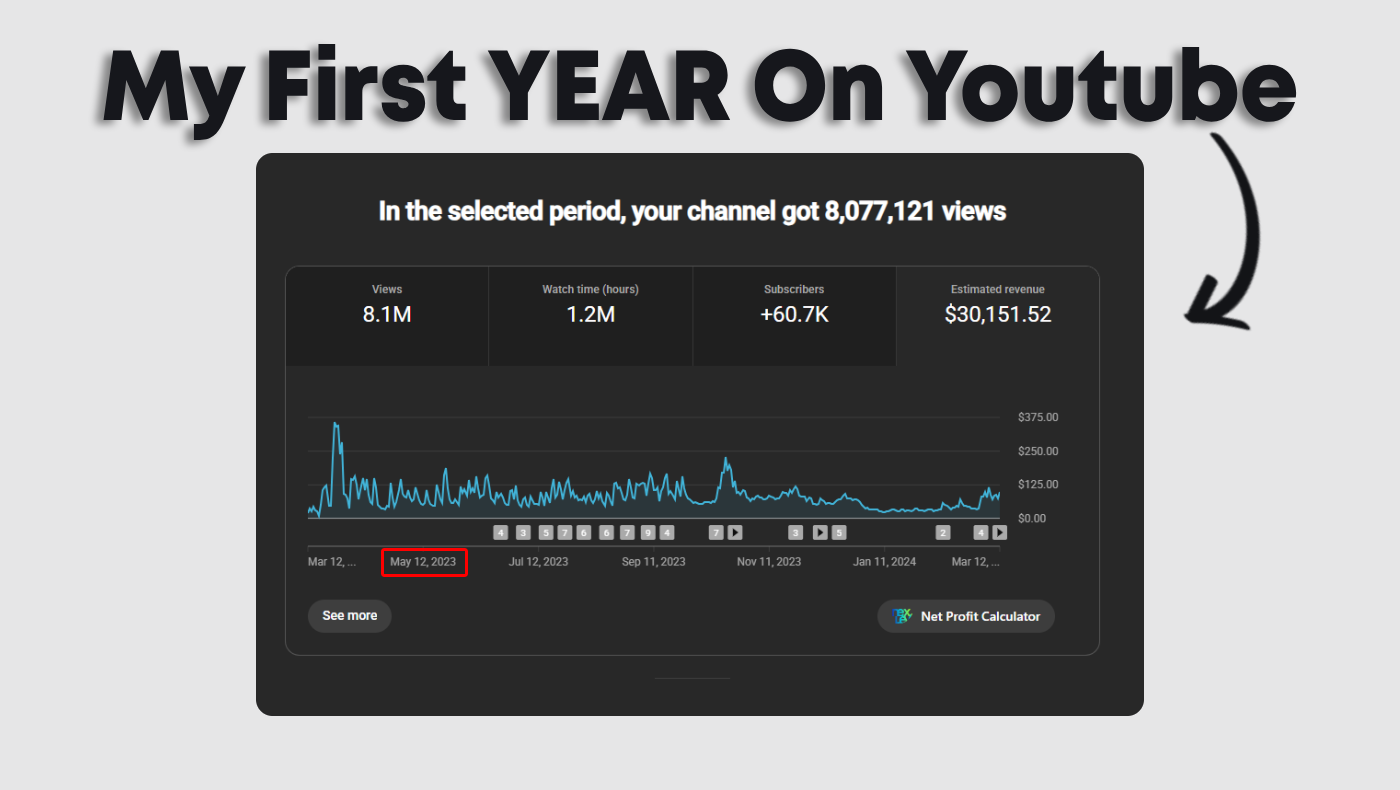Select the 'Sep 11, 2023' axis date
The height and width of the screenshot is (790, 1400).
tap(654, 562)
